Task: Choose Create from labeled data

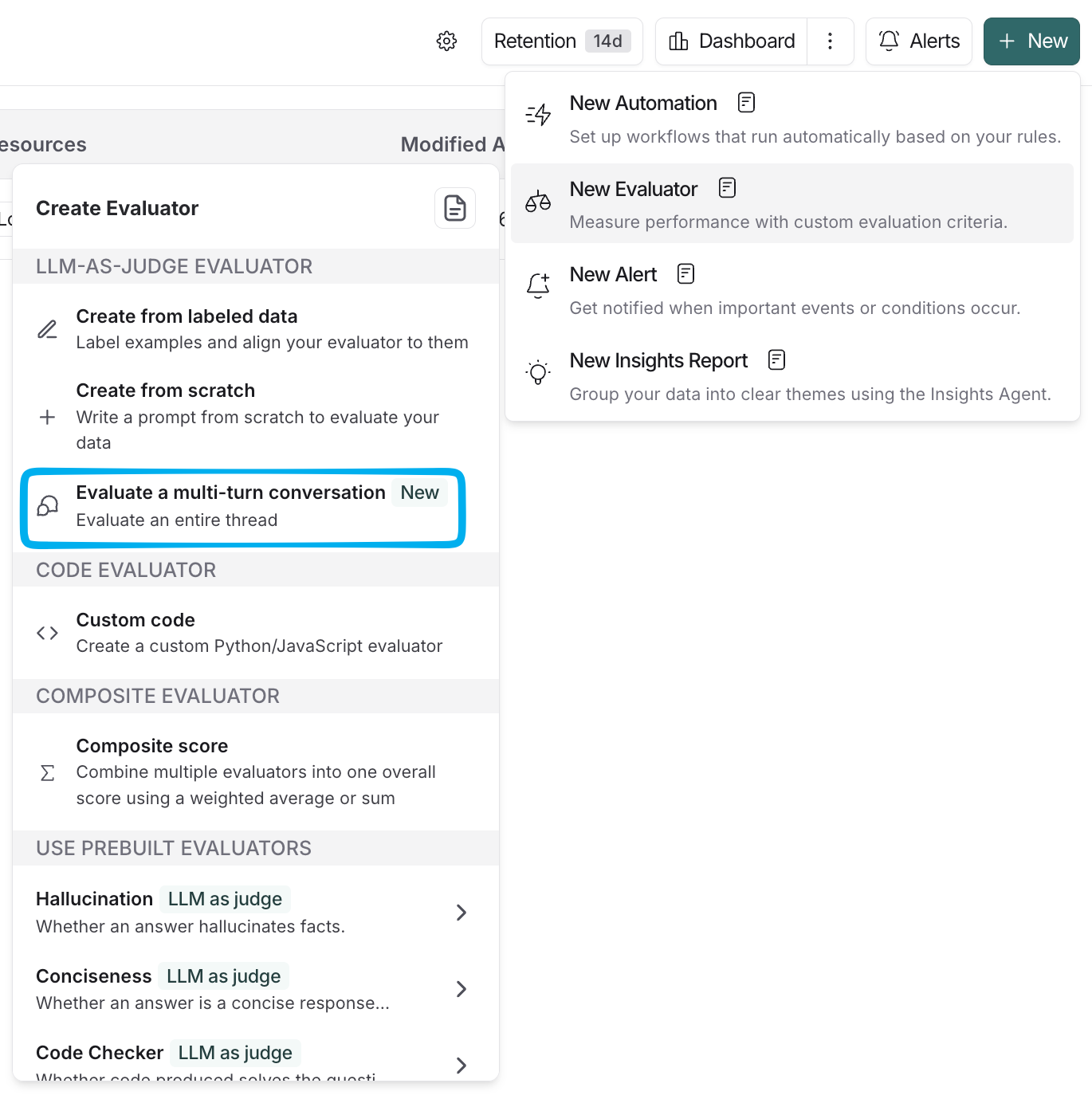Action: [256, 329]
